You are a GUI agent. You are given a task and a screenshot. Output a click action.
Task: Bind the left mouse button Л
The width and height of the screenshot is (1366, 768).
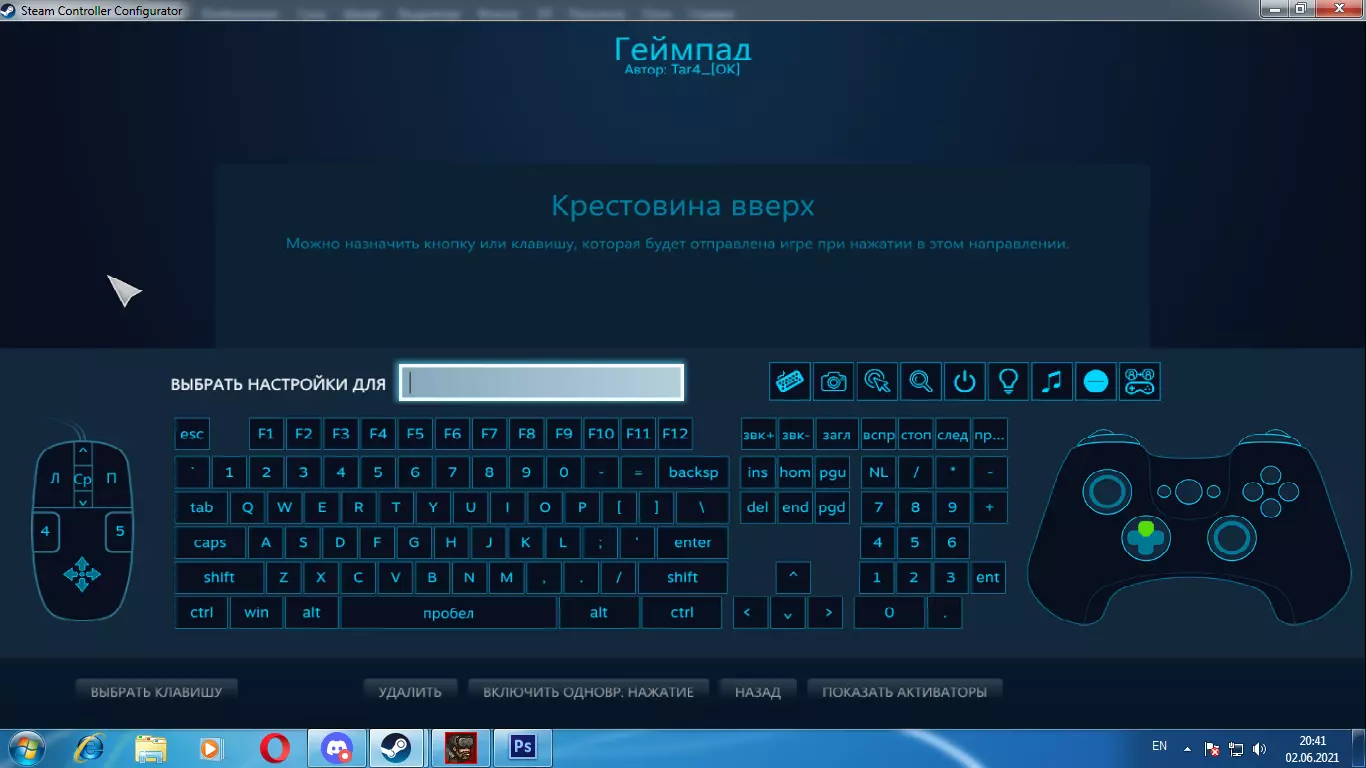[54, 478]
